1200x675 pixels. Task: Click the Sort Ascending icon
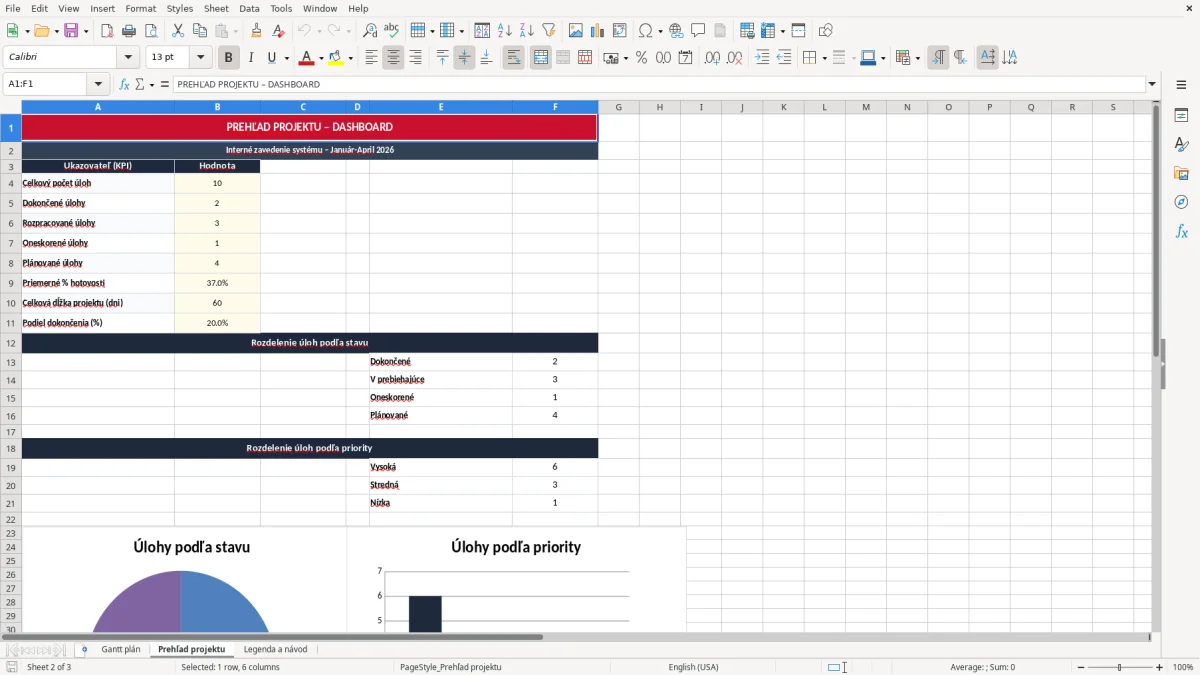tap(505, 31)
